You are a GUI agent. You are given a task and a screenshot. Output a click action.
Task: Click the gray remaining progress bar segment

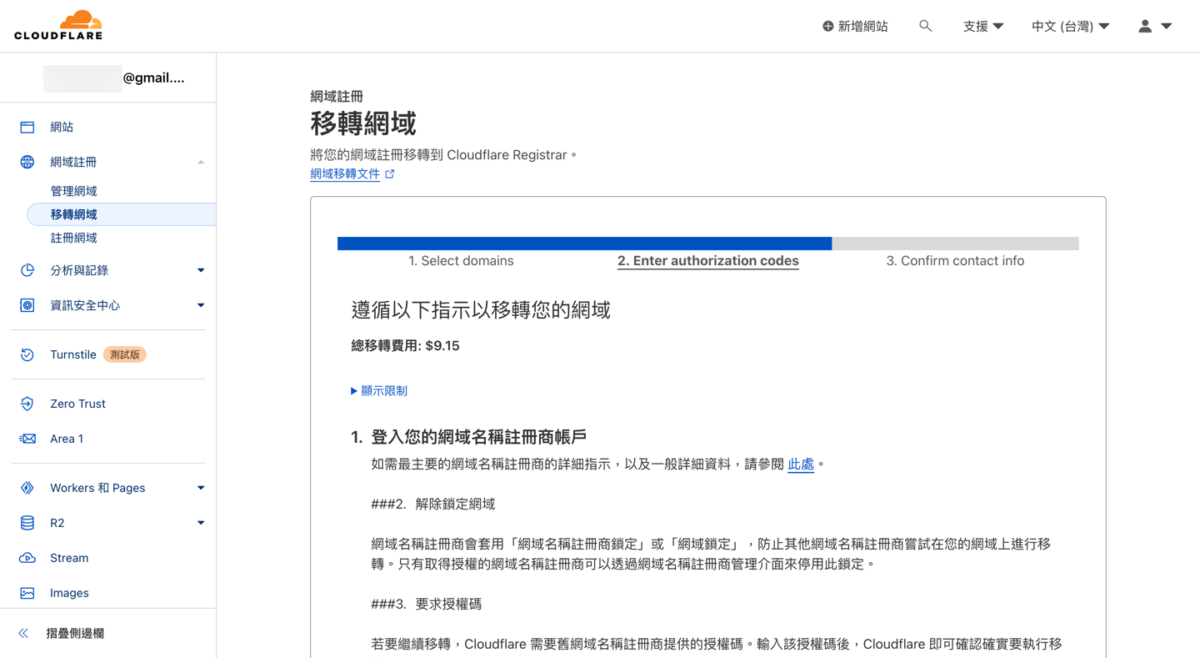(x=955, y=243)
